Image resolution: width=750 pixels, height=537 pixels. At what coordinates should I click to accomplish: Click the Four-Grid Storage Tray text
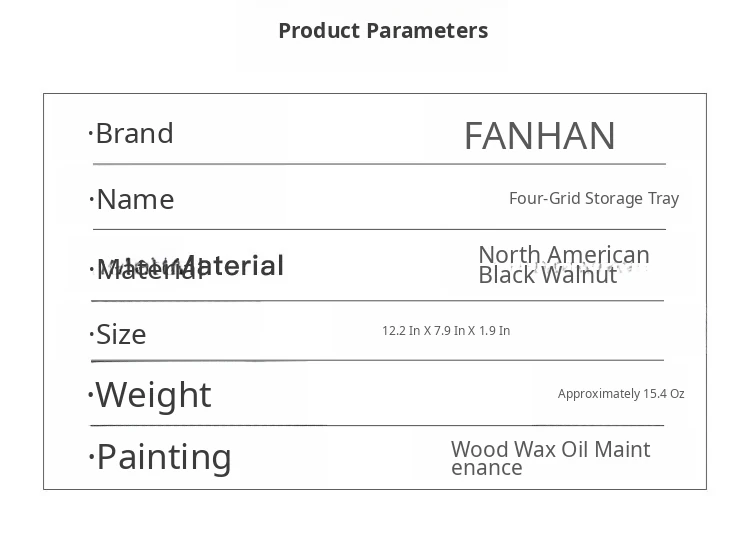coord(593,198)
